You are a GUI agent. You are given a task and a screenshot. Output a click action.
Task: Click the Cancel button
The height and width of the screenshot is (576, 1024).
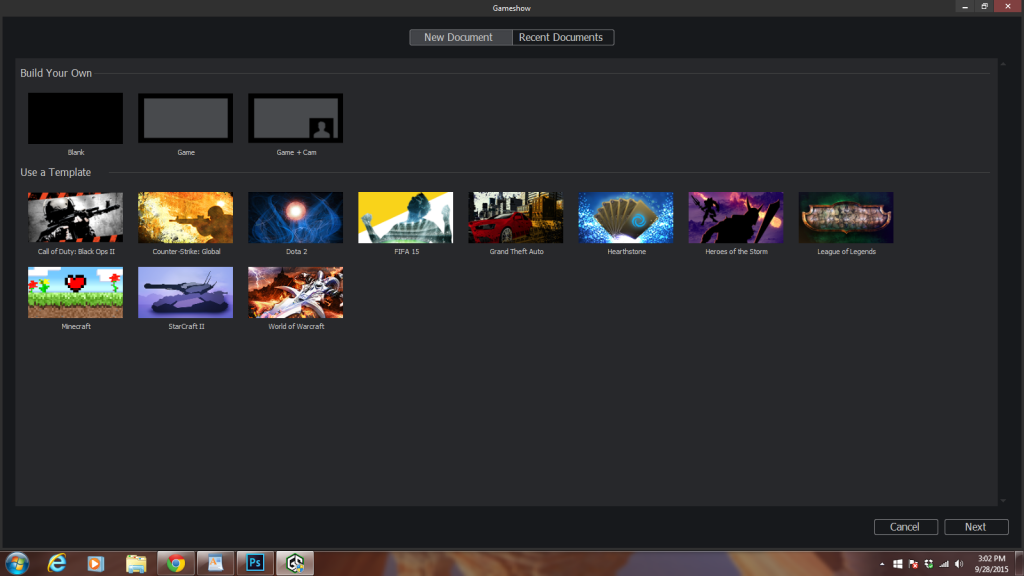(905, 527)
